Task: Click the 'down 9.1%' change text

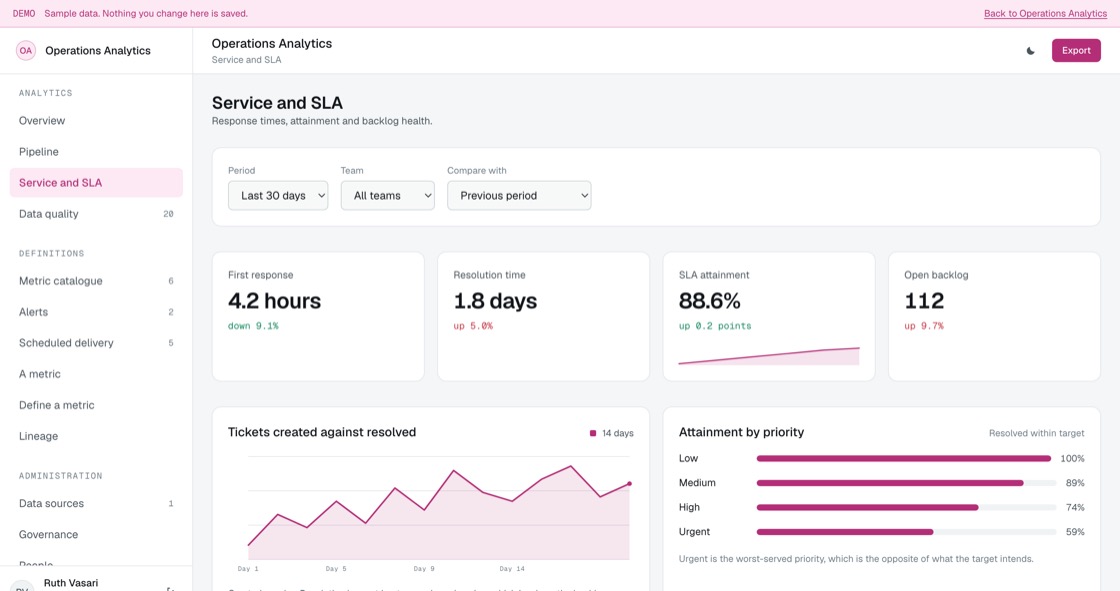Action: [253, 326]
